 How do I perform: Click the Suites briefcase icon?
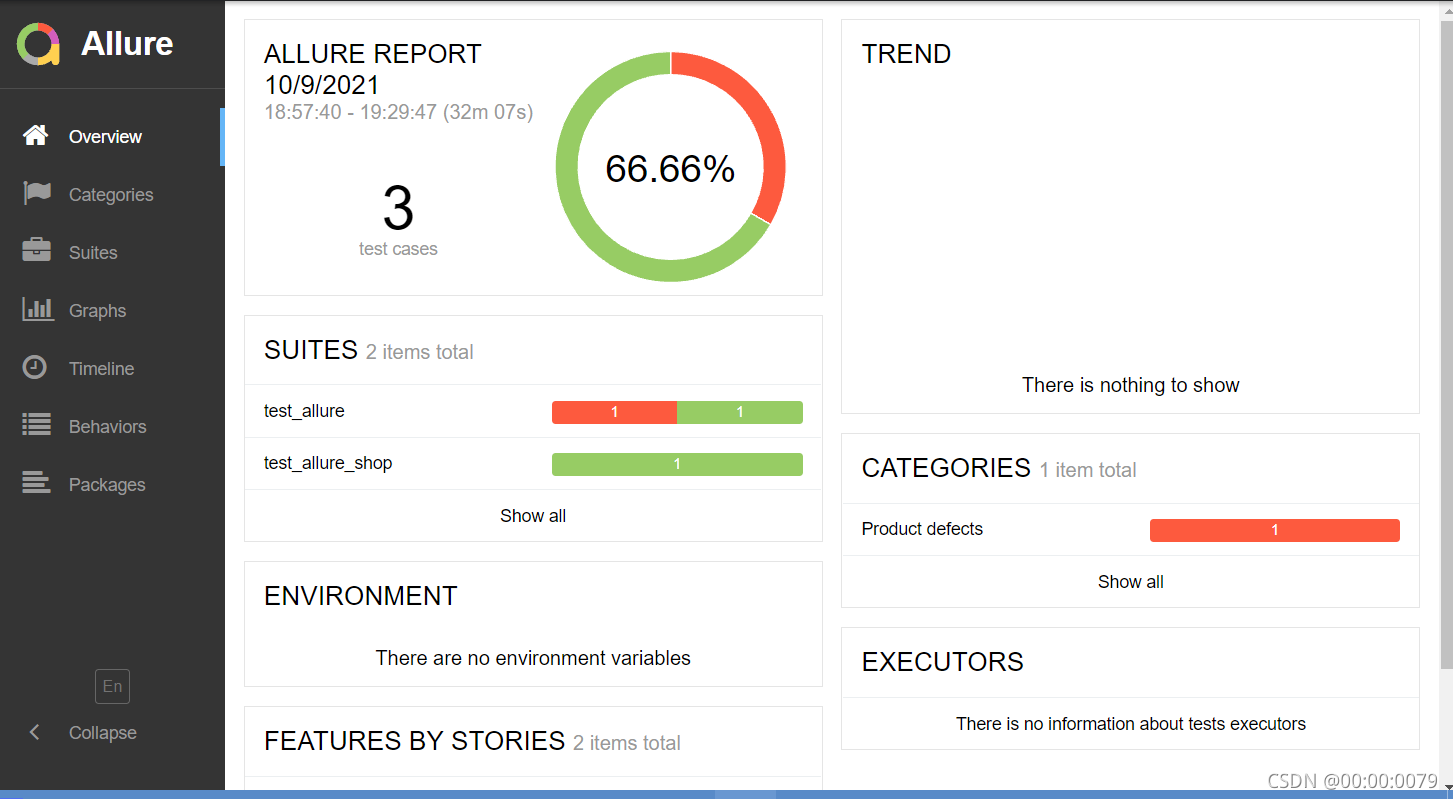coord(36,251)
